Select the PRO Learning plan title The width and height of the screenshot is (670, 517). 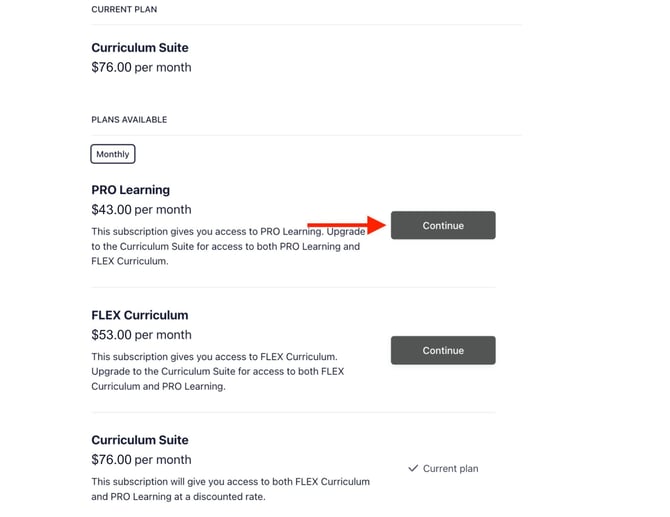coord(130,190)
